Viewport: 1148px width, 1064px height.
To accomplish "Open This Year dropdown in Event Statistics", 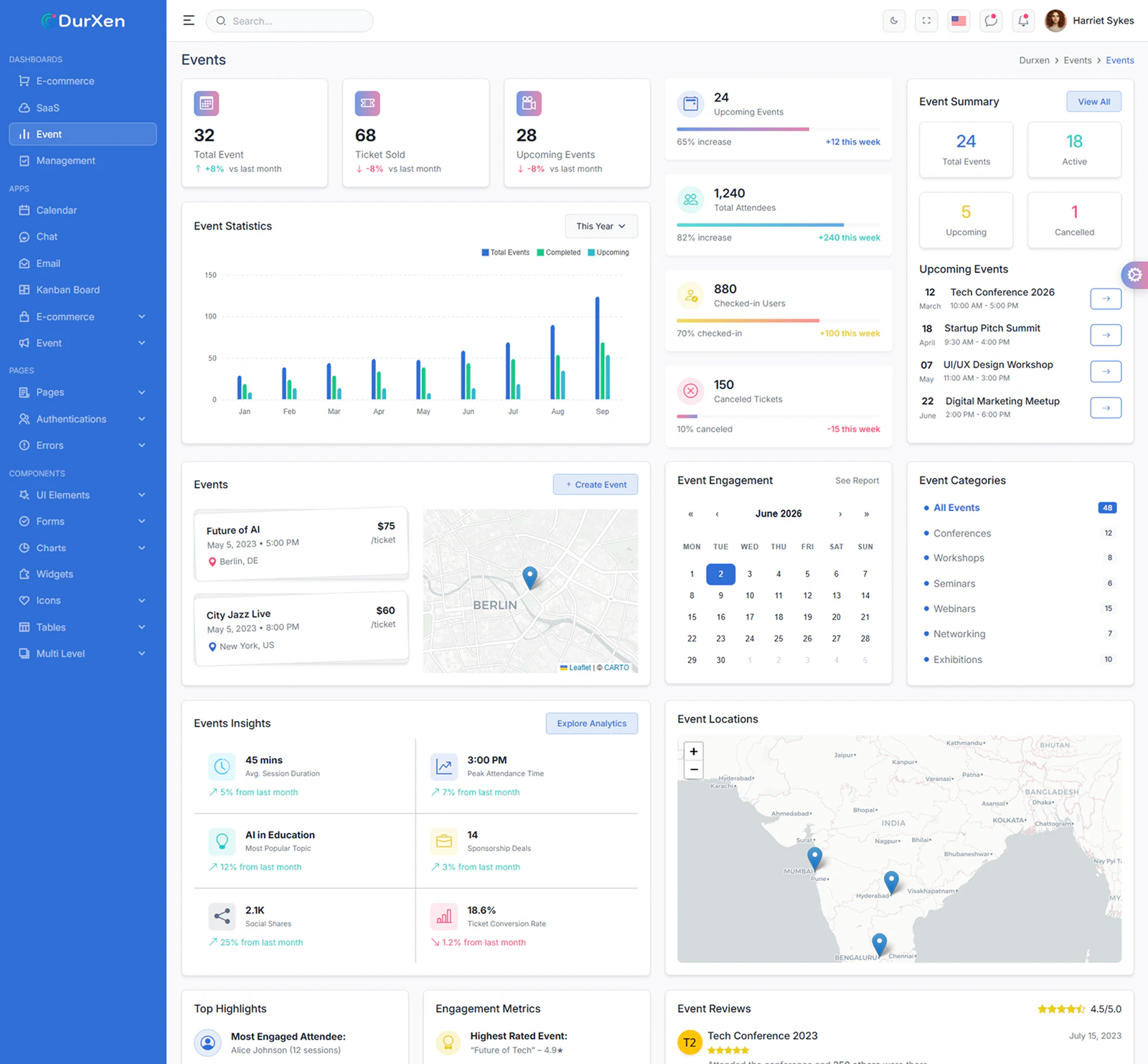I will pos(601,226).
